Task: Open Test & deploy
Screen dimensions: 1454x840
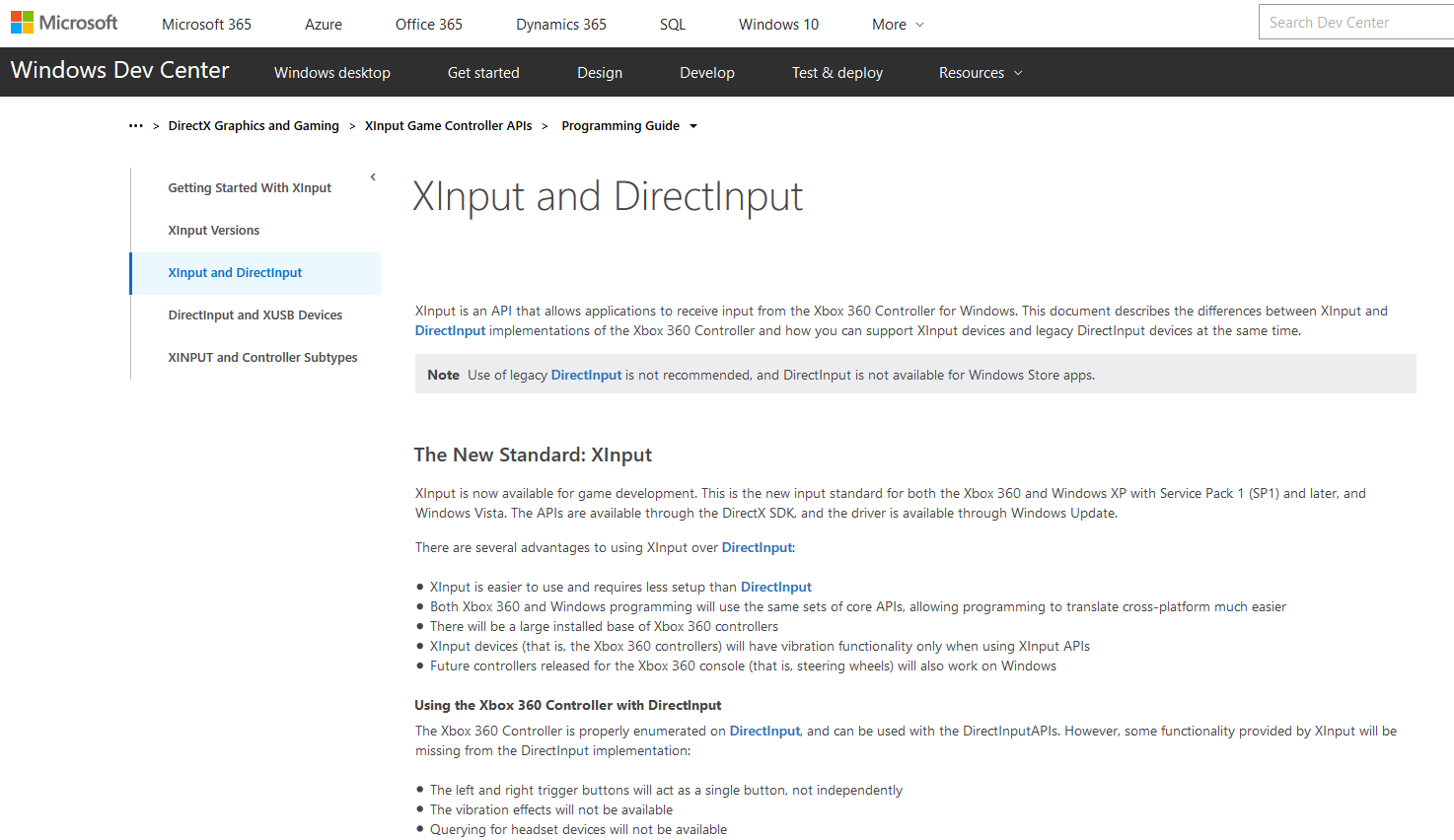Action: [837, 73]
